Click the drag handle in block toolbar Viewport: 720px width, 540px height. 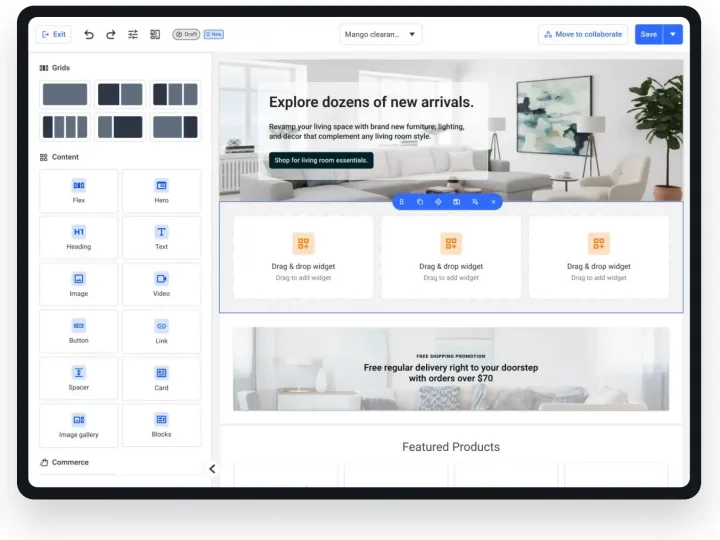(402, 202)
